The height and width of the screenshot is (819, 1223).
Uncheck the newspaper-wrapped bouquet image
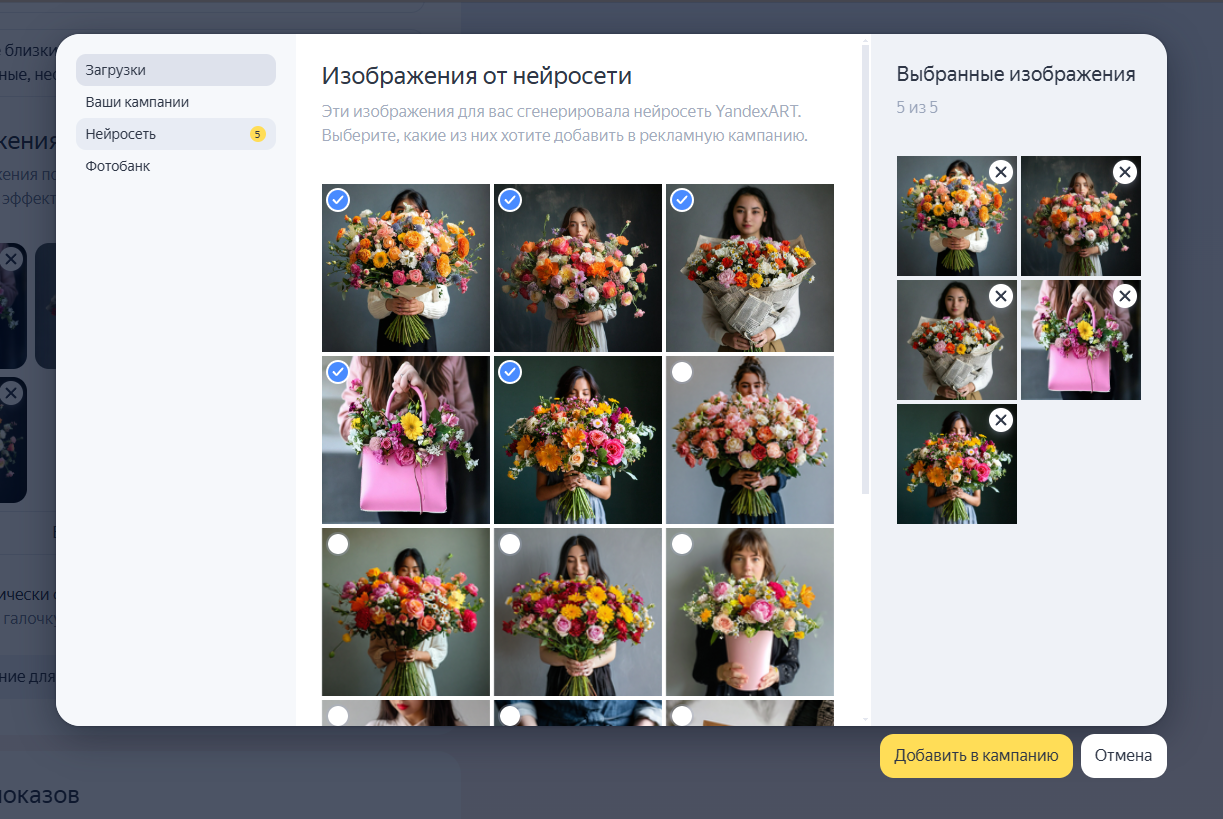682,200
